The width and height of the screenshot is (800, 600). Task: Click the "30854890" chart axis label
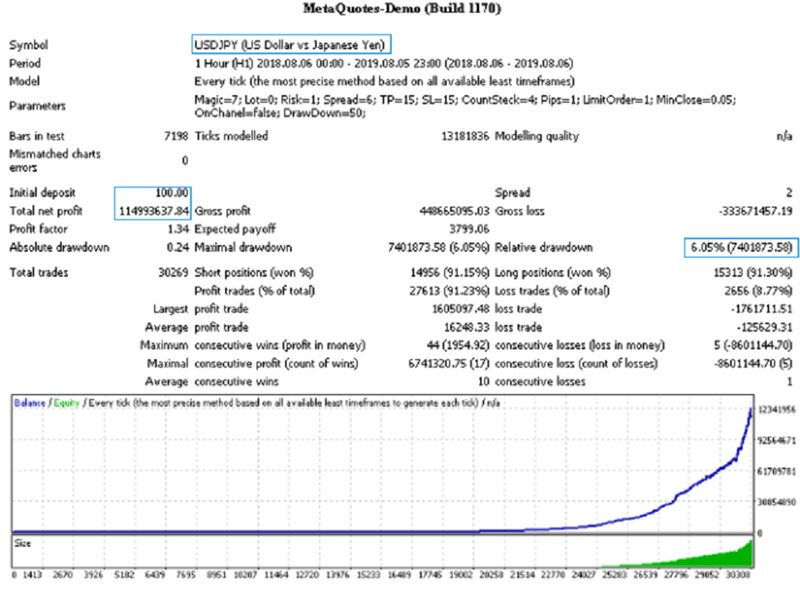[x=777, y=503]
